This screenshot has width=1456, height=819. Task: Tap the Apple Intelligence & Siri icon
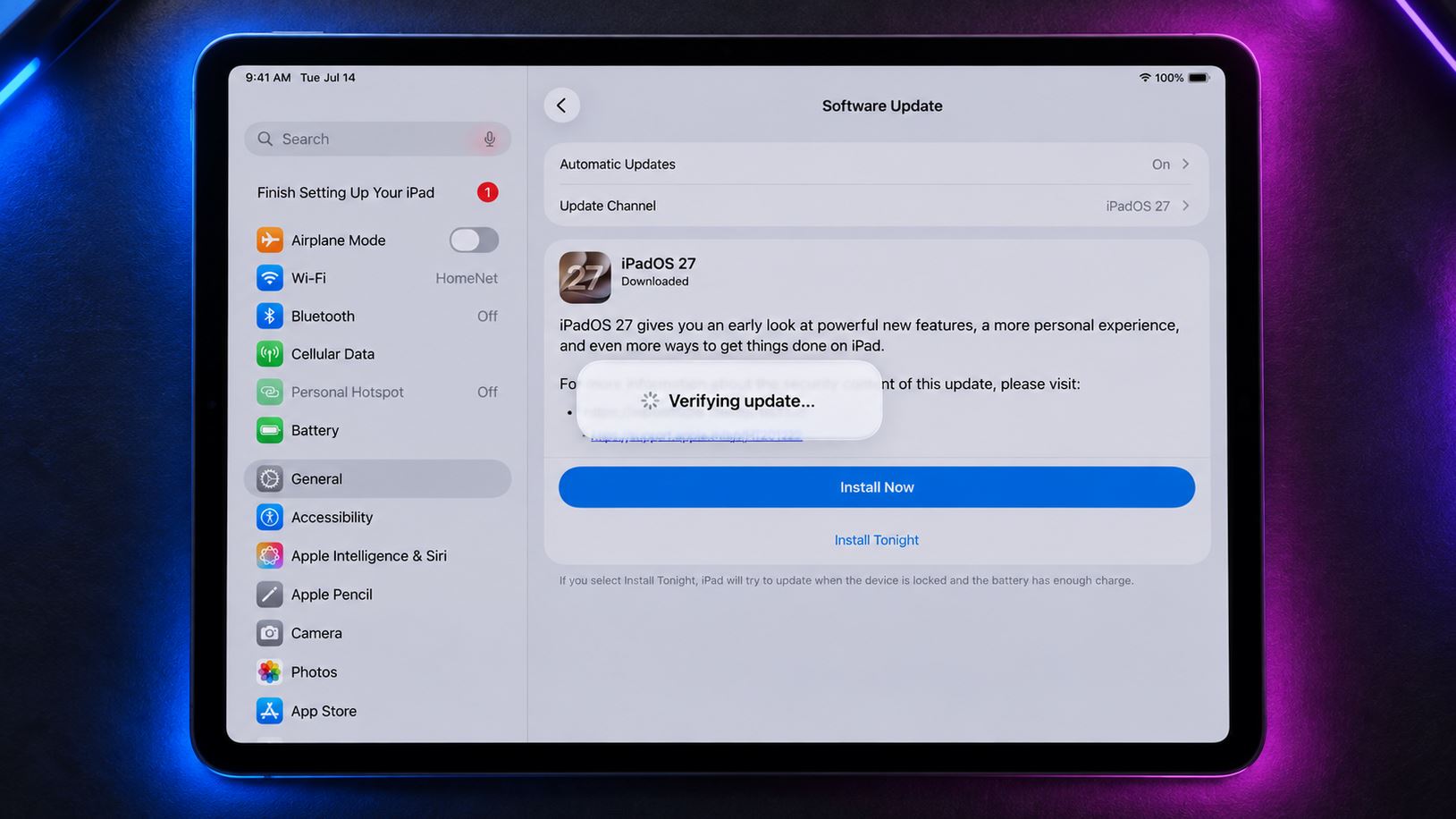tap(269, 555)
